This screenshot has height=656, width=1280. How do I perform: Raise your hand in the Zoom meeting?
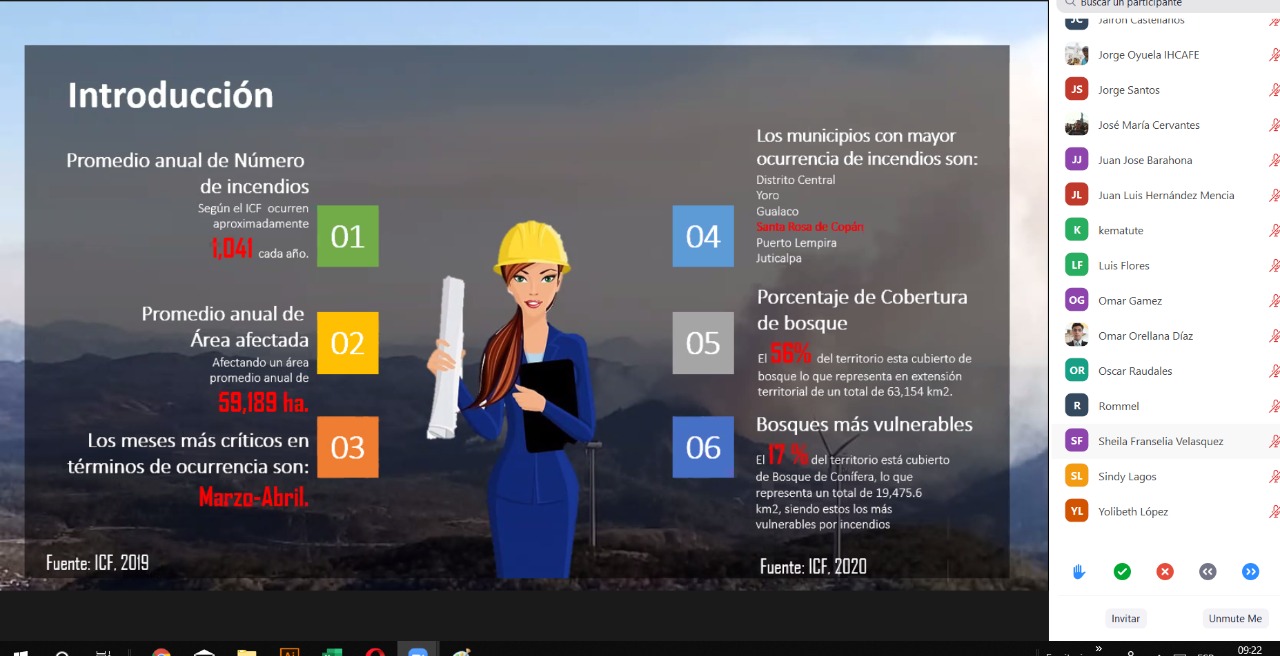pyautogui.click(x=1078, y=571)
